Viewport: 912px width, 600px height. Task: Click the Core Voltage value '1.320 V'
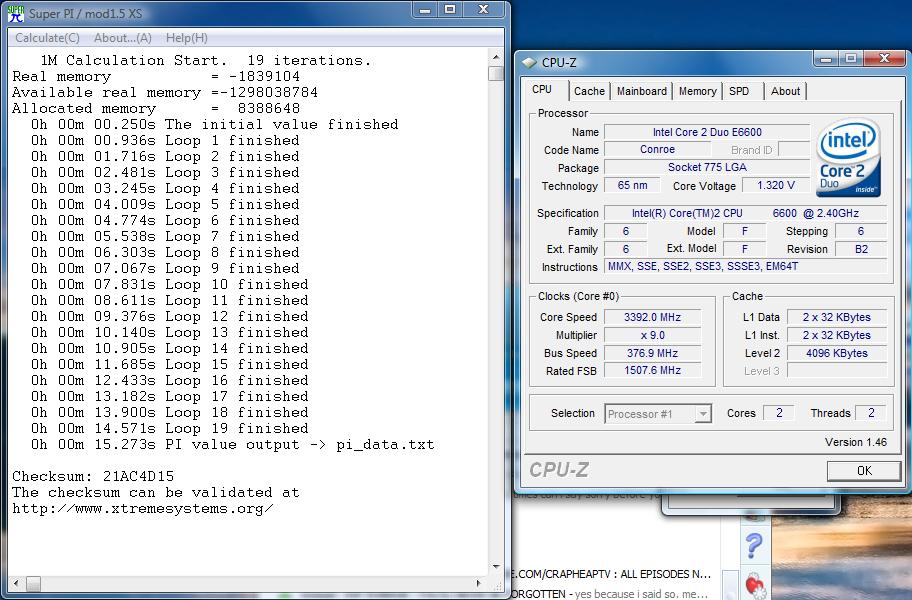[x=776, y=185]
